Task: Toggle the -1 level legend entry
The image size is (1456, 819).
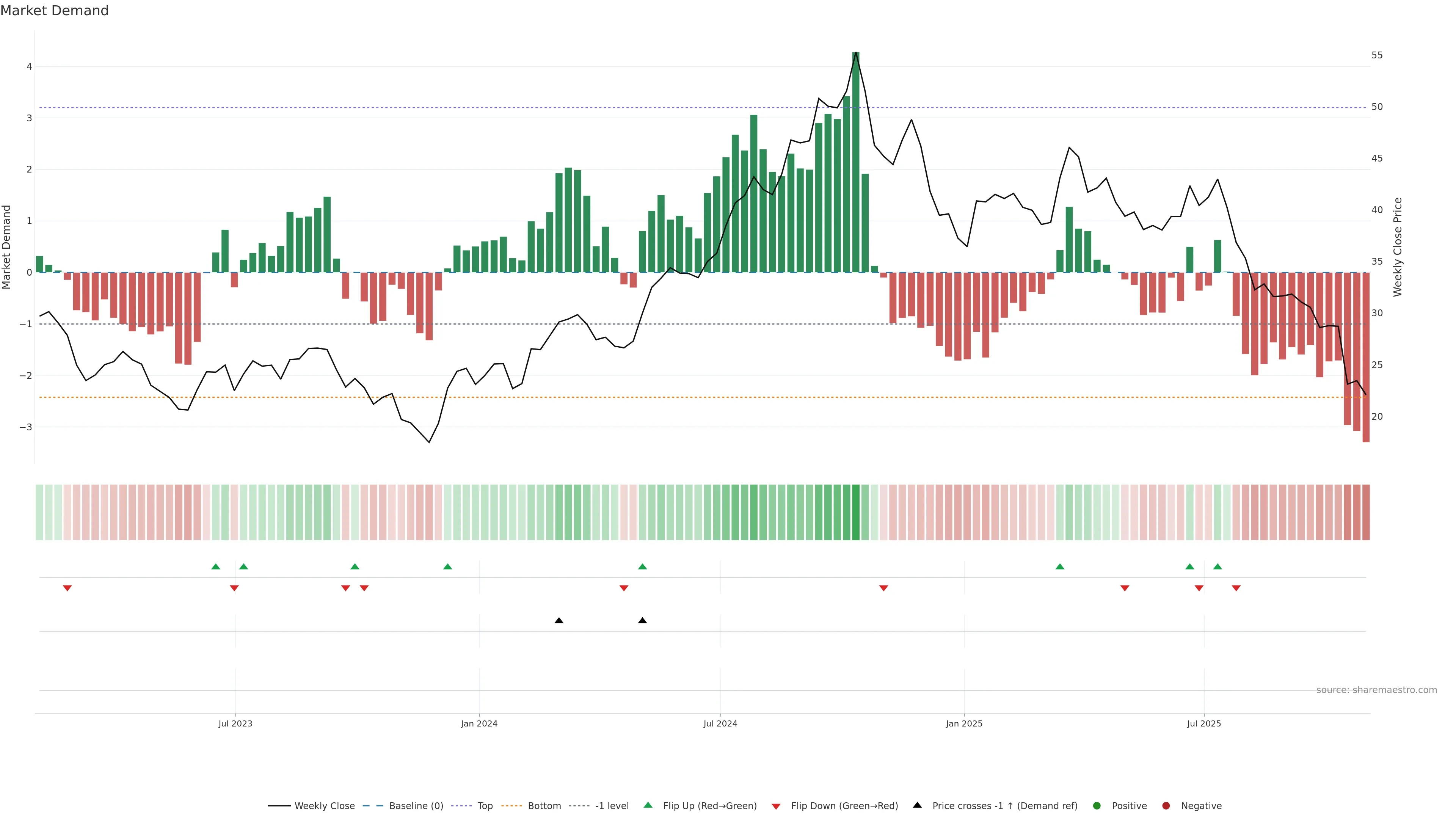Action: [612, 805]
